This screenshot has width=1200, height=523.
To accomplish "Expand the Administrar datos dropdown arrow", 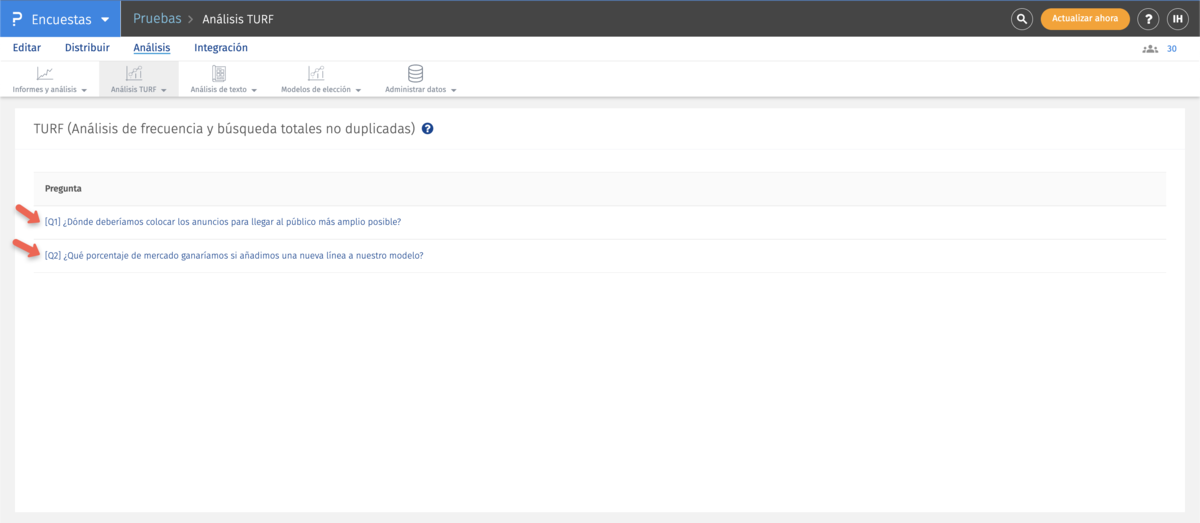I will pos(454,90).
